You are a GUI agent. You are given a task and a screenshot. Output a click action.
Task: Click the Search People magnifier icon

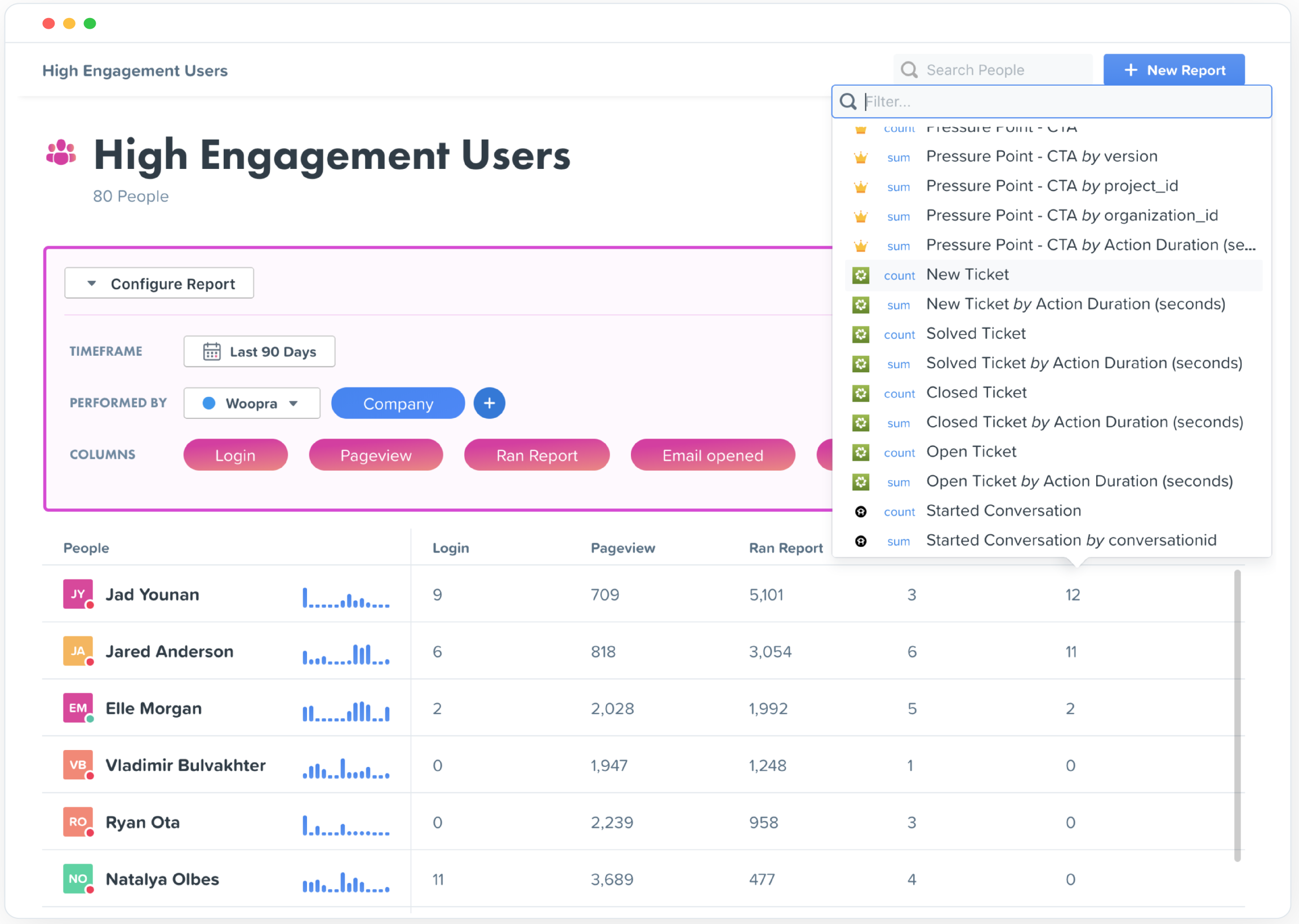pyautogui.click(x=909, y=70)
